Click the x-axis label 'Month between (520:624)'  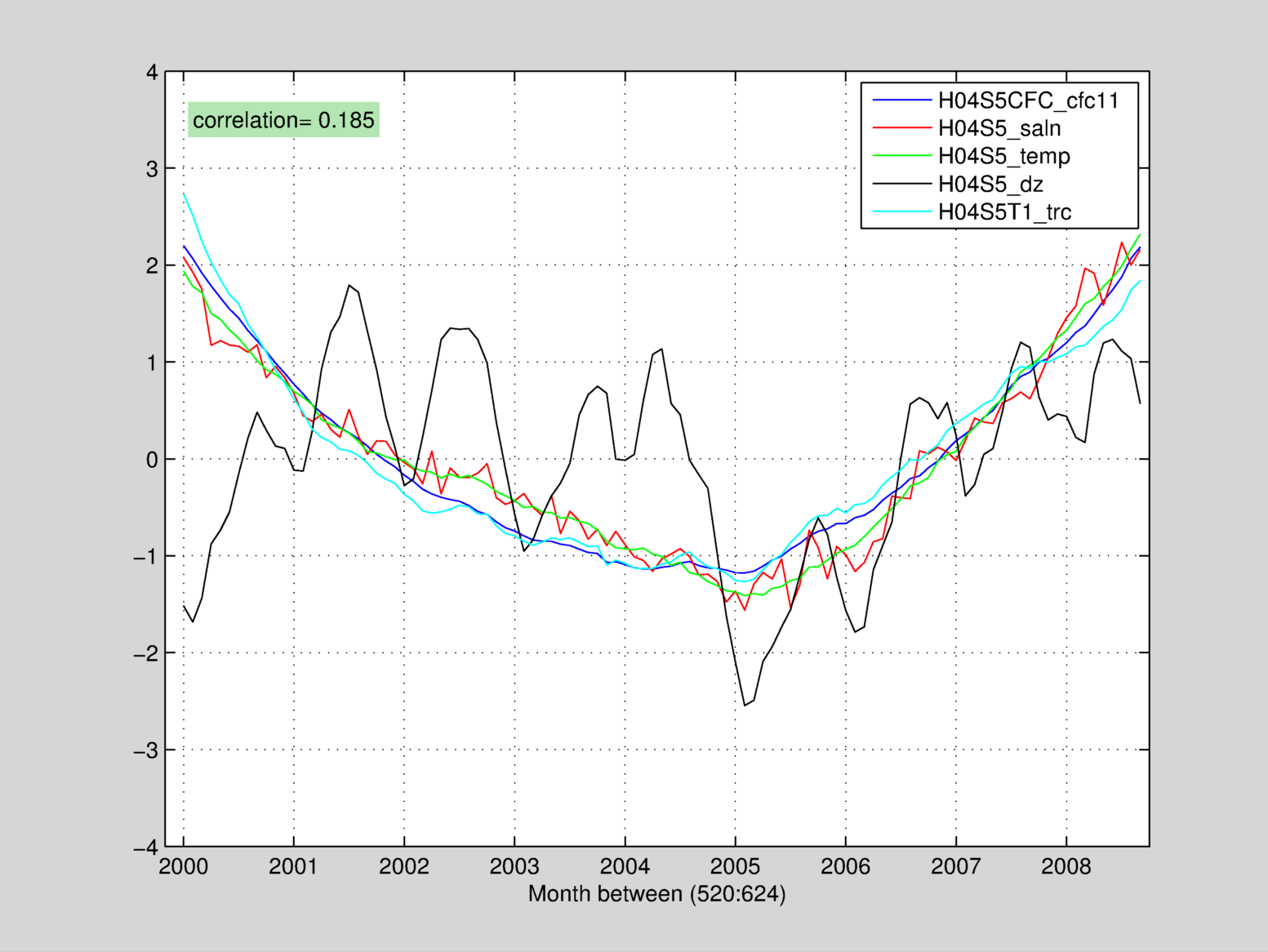[x=656, y=894]
